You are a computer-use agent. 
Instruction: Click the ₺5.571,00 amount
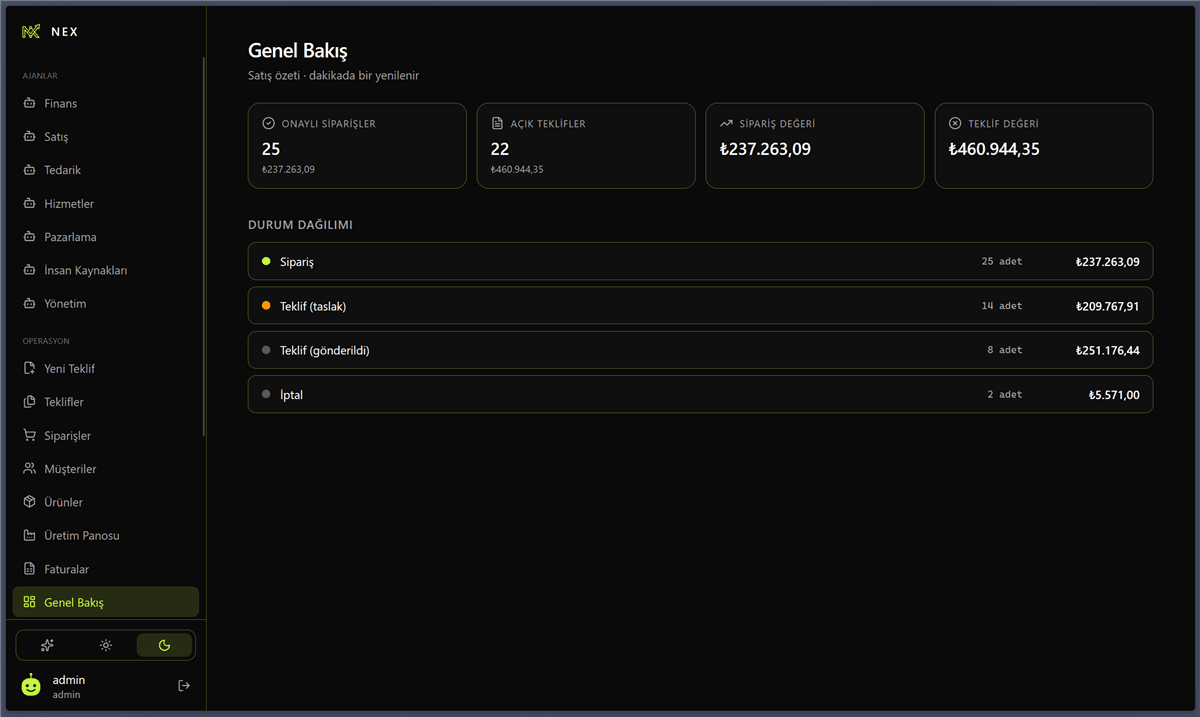(1114, 394)
